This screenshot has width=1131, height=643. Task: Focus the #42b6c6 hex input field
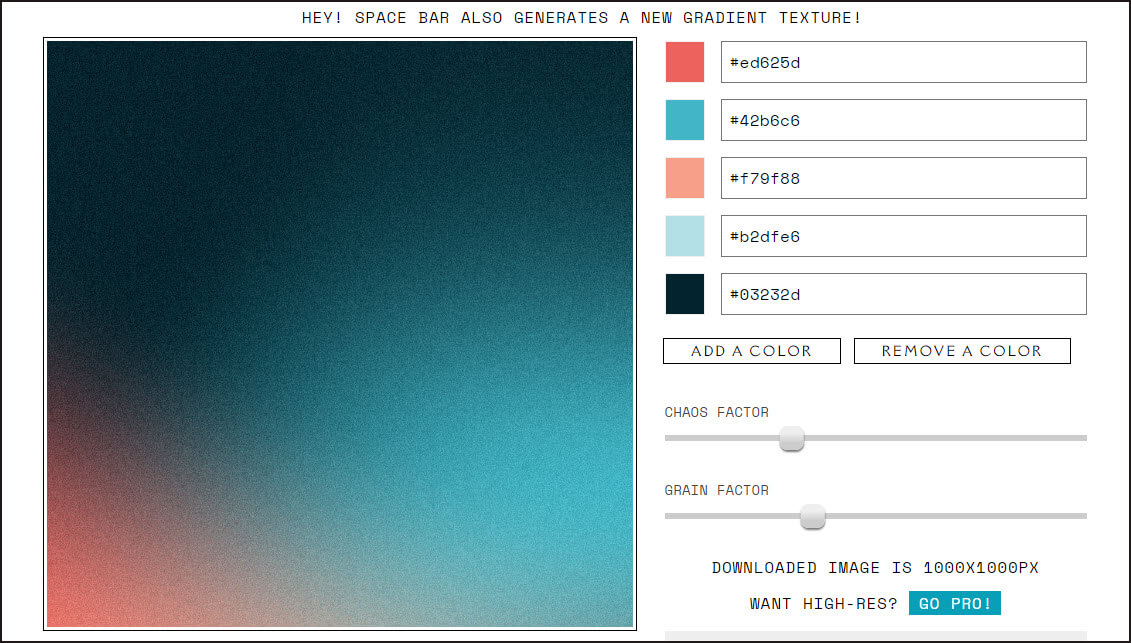(903, 120)
